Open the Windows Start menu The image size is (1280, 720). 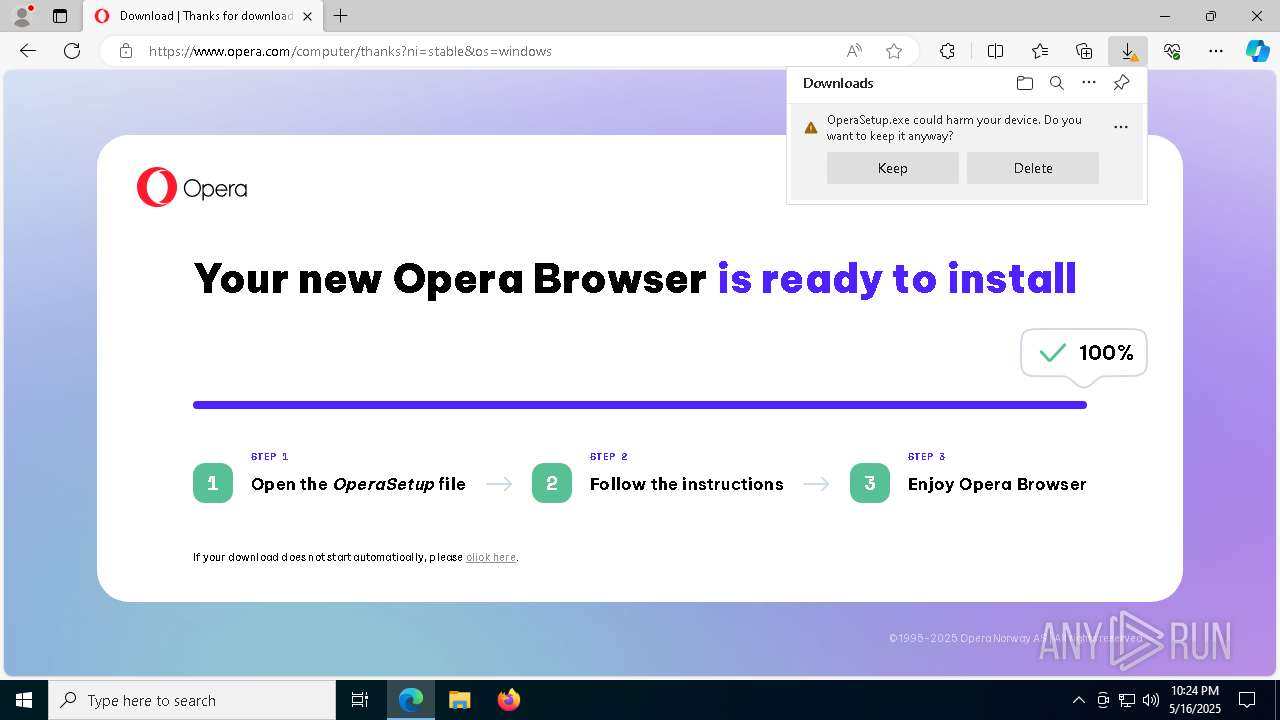point(24,700)
